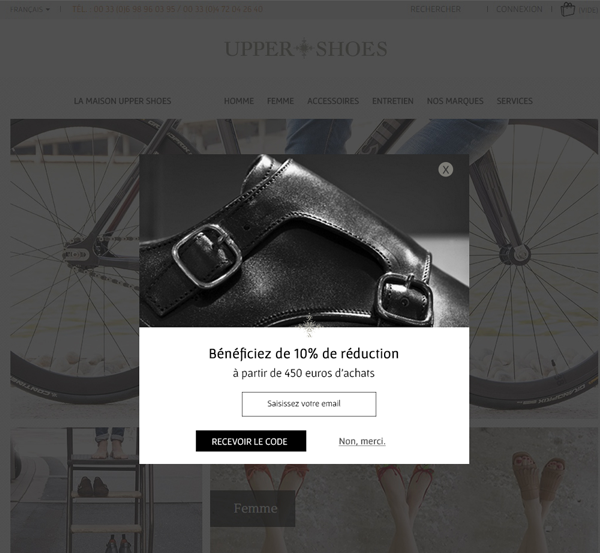Open the Nos Marques menu
600x553 pixels.
point(455,101)
